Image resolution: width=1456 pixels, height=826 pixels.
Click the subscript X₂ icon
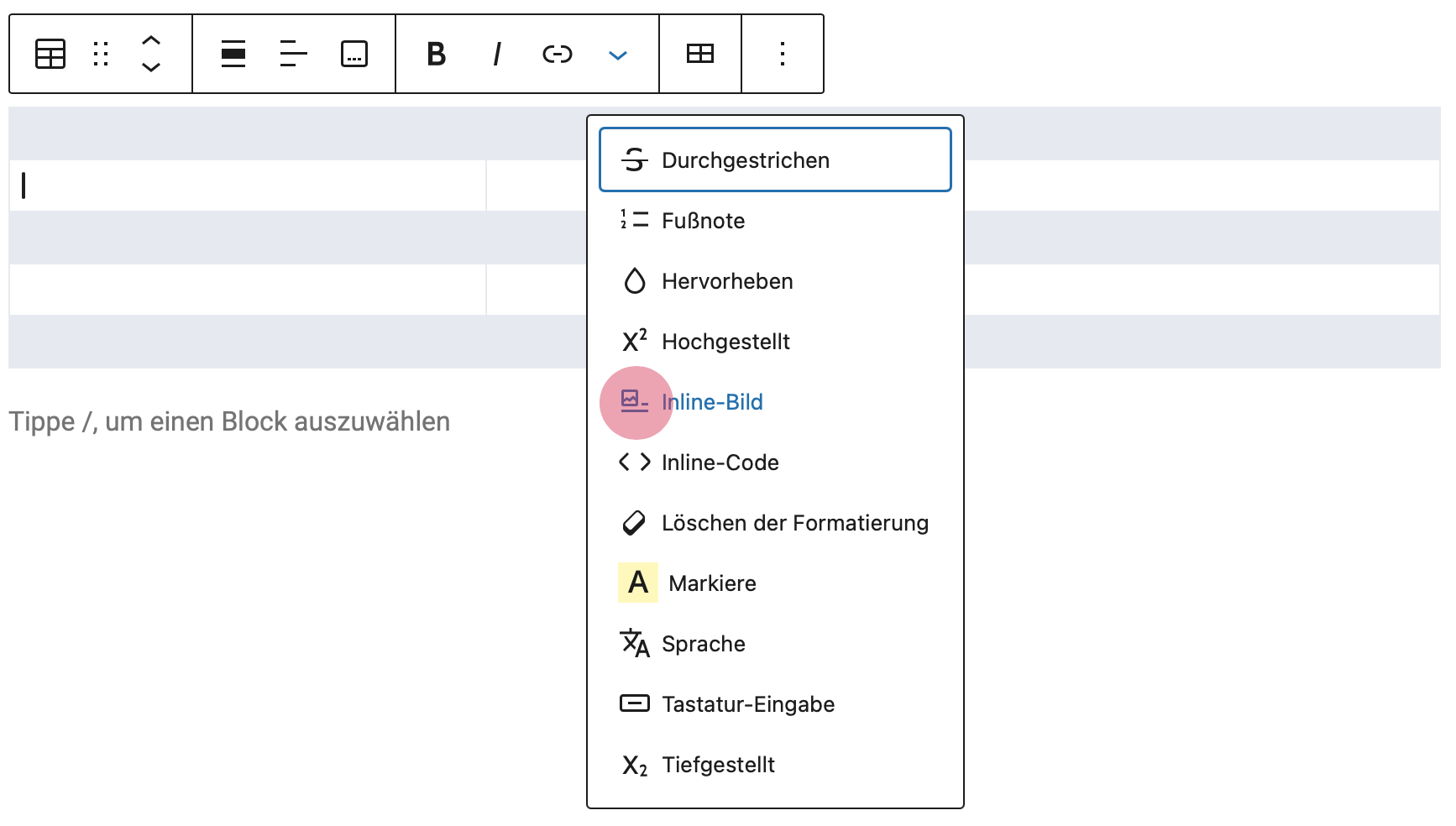coord(635,766)
